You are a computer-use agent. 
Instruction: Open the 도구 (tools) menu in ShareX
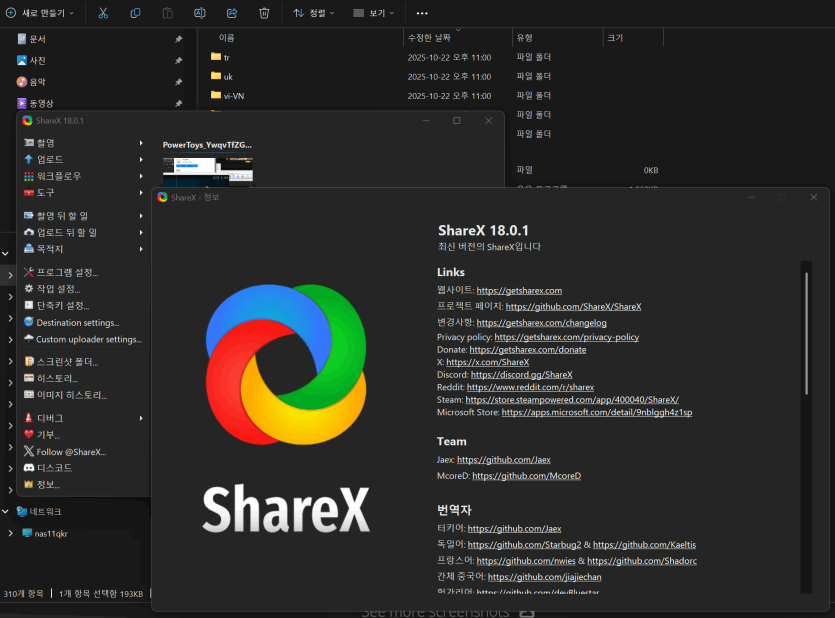pos(84,192)
